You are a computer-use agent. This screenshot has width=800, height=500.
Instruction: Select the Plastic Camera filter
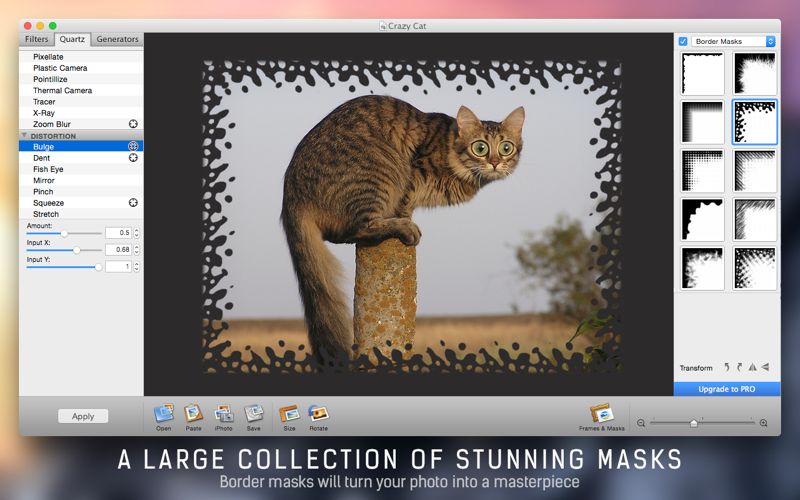click(x=81, y=68)
